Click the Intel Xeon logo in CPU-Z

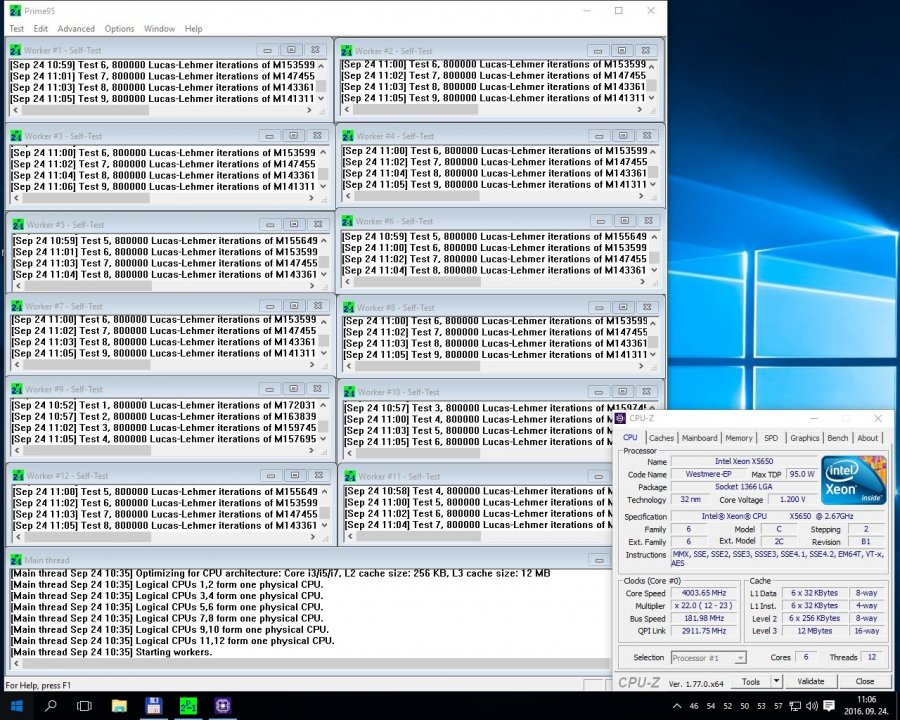pos(852,479)
